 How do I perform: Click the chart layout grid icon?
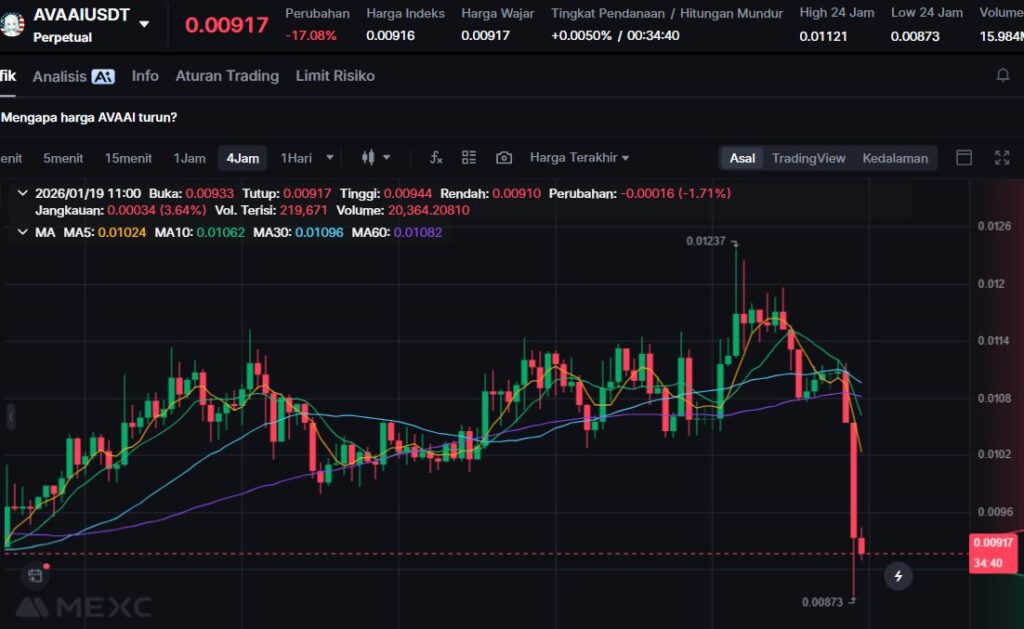coord(469,158)
